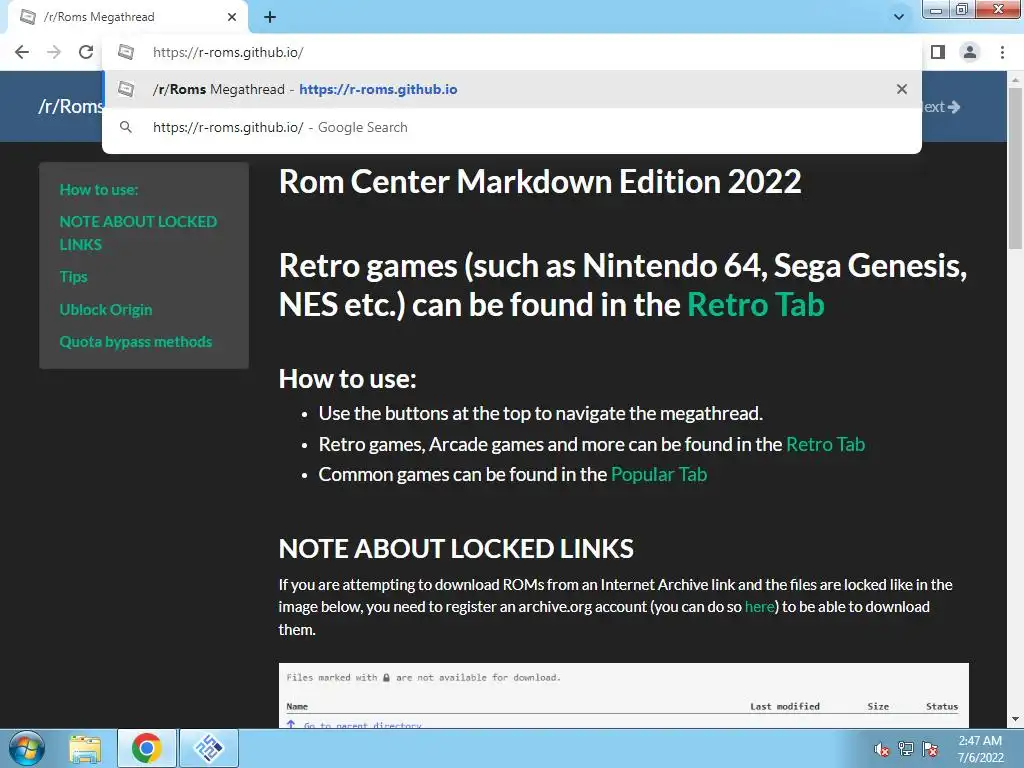The image size is (1024, 768).
Task: Open Windows Explorer from the taskbar
Action: click(x=86, y=748)
